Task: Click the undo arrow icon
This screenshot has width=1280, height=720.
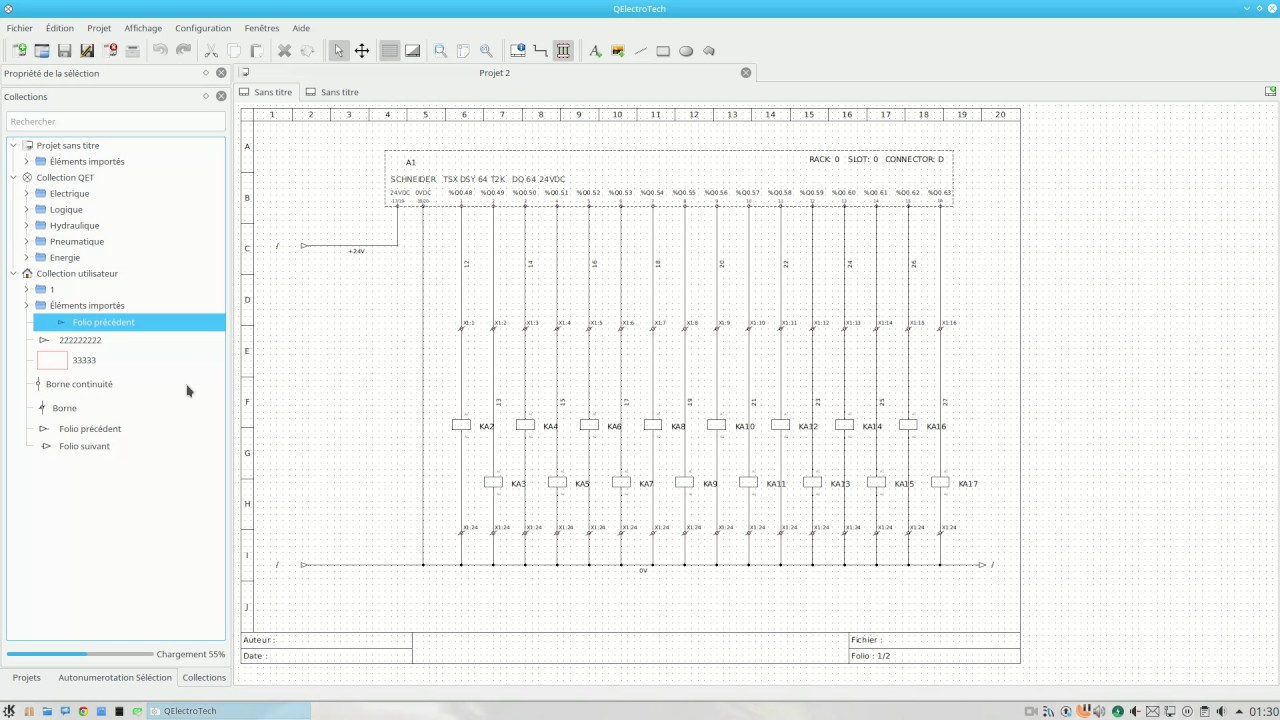Action: tap(160, 51)
